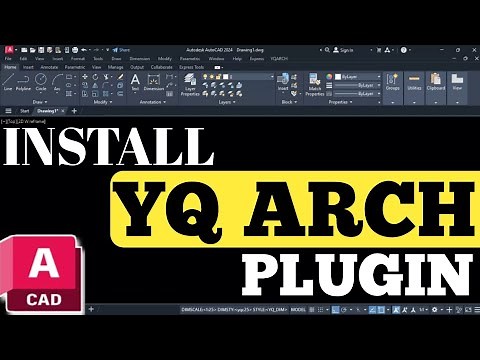Expand the Block panel
Image resolution: width=480 pixels, height=360 pixels.
[289, 102]
